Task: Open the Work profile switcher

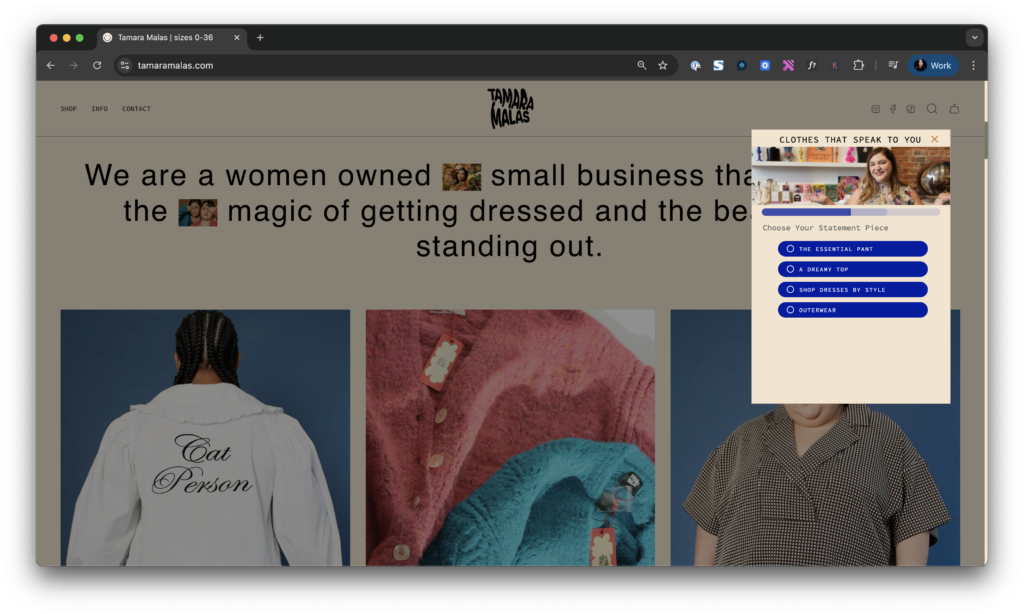Action: point(933,65)
